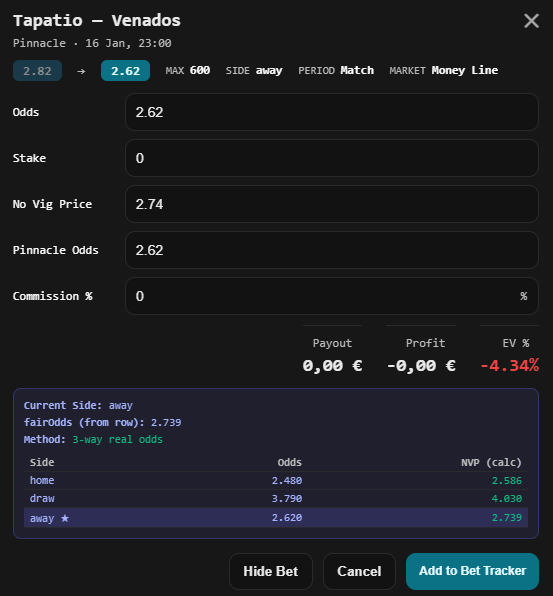This screenshot has width=553, height=596.
Task: Click the Hide Bet button
Action: tap(271, 571)
